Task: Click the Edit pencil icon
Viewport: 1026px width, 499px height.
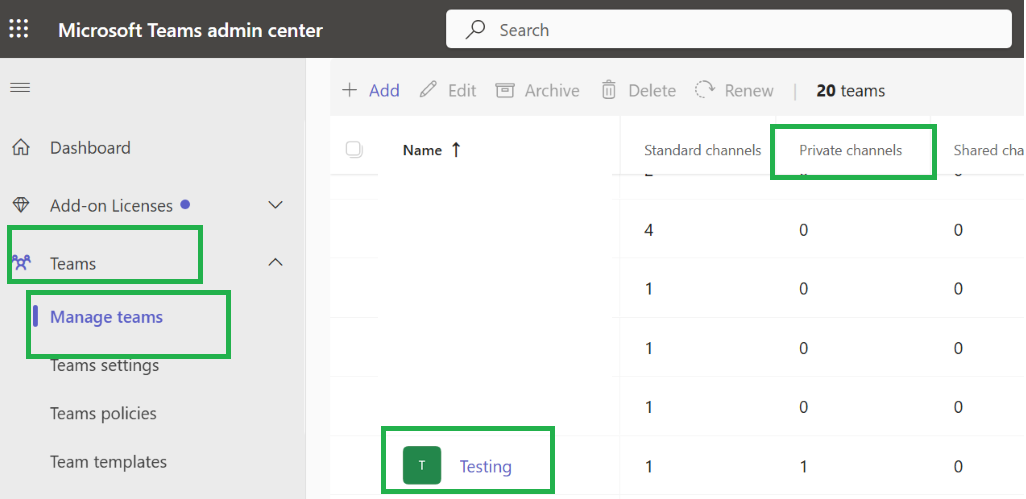Action: pyautogui.click(x=428, y=90)
